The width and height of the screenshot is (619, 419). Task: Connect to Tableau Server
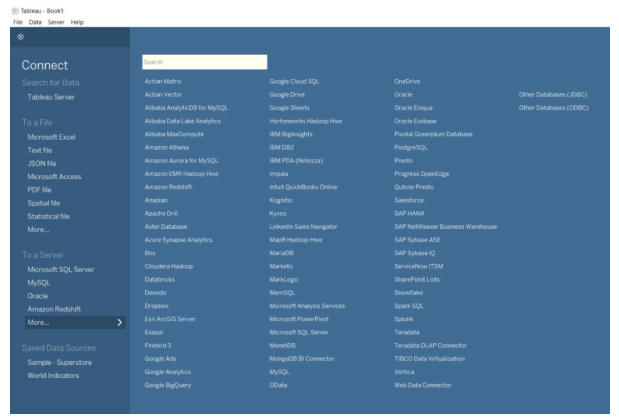51,97
